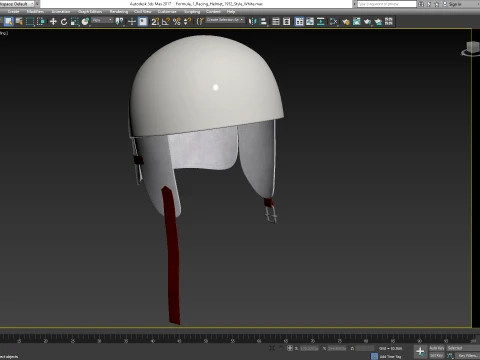Open the Animation menu
This screenshot has width=480, height=360.
(x=61, y=11)
